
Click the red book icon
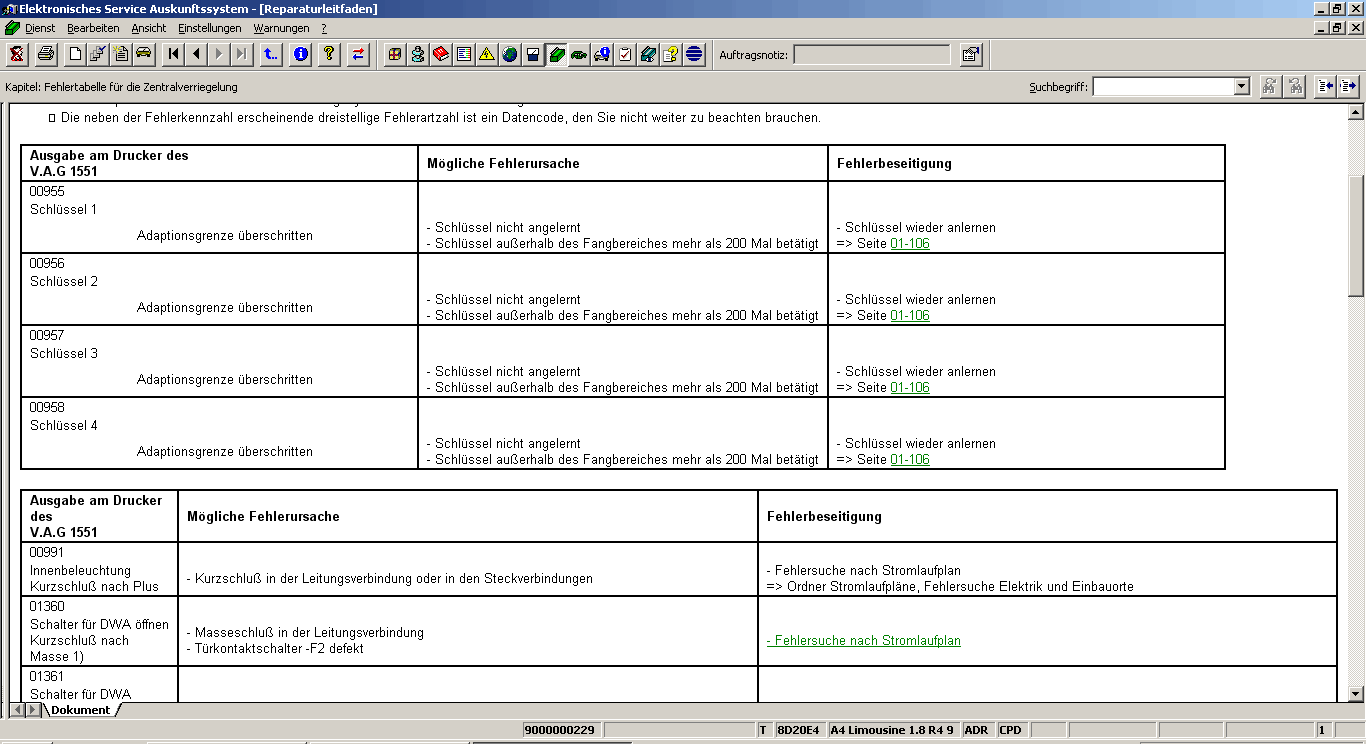(441, 54)
